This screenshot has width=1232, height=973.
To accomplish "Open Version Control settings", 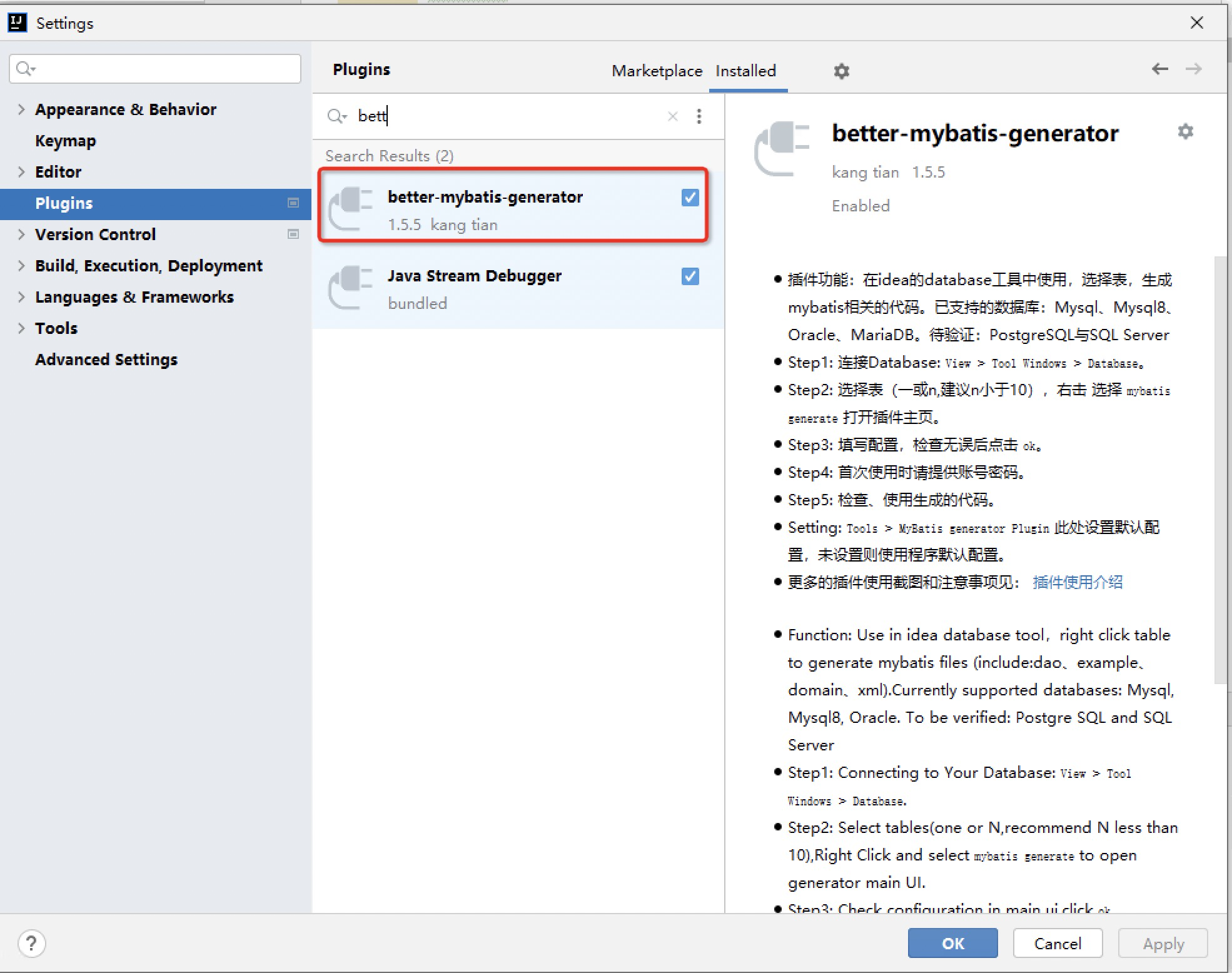I will click(95, 234).
